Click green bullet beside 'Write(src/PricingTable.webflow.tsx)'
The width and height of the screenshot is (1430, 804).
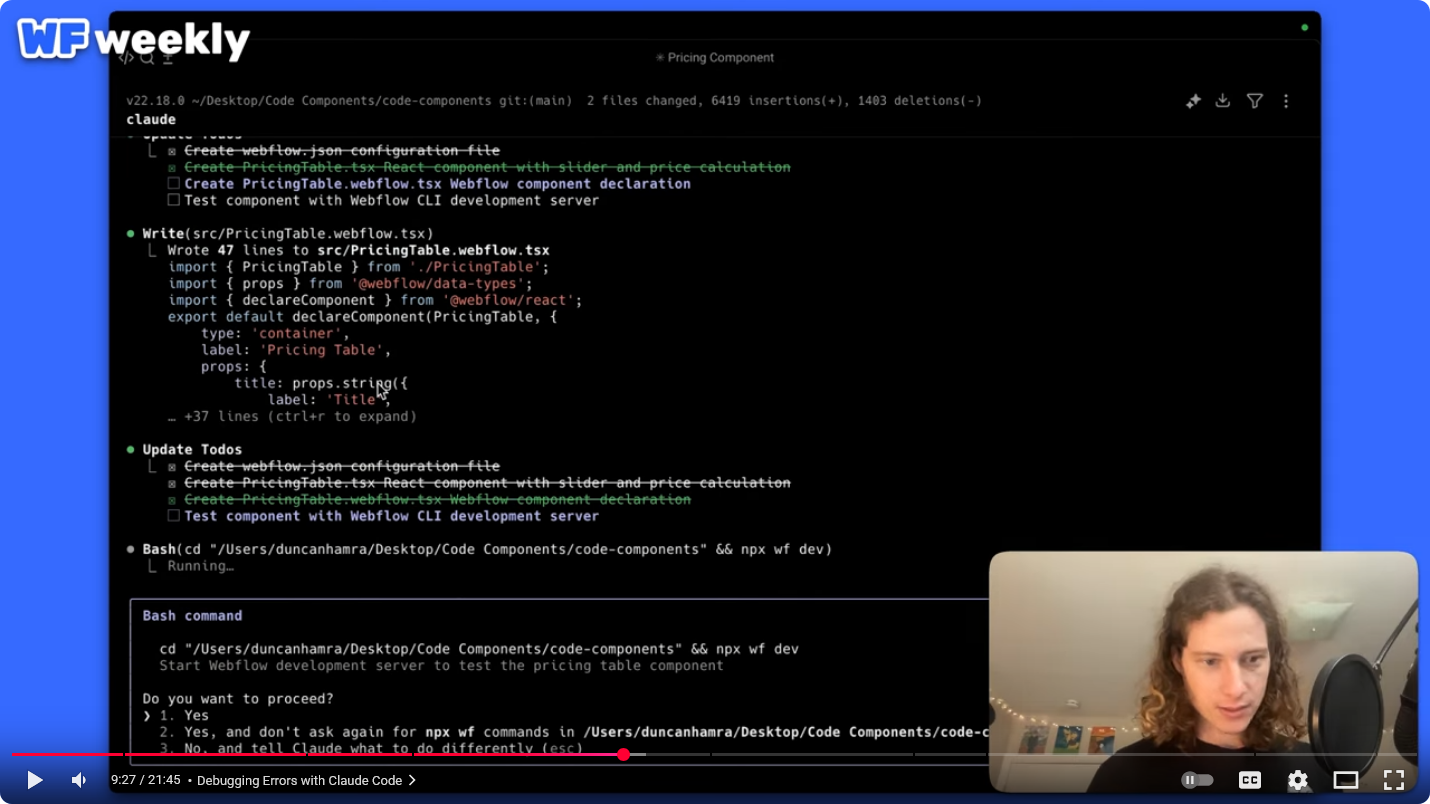coord(131,234)
